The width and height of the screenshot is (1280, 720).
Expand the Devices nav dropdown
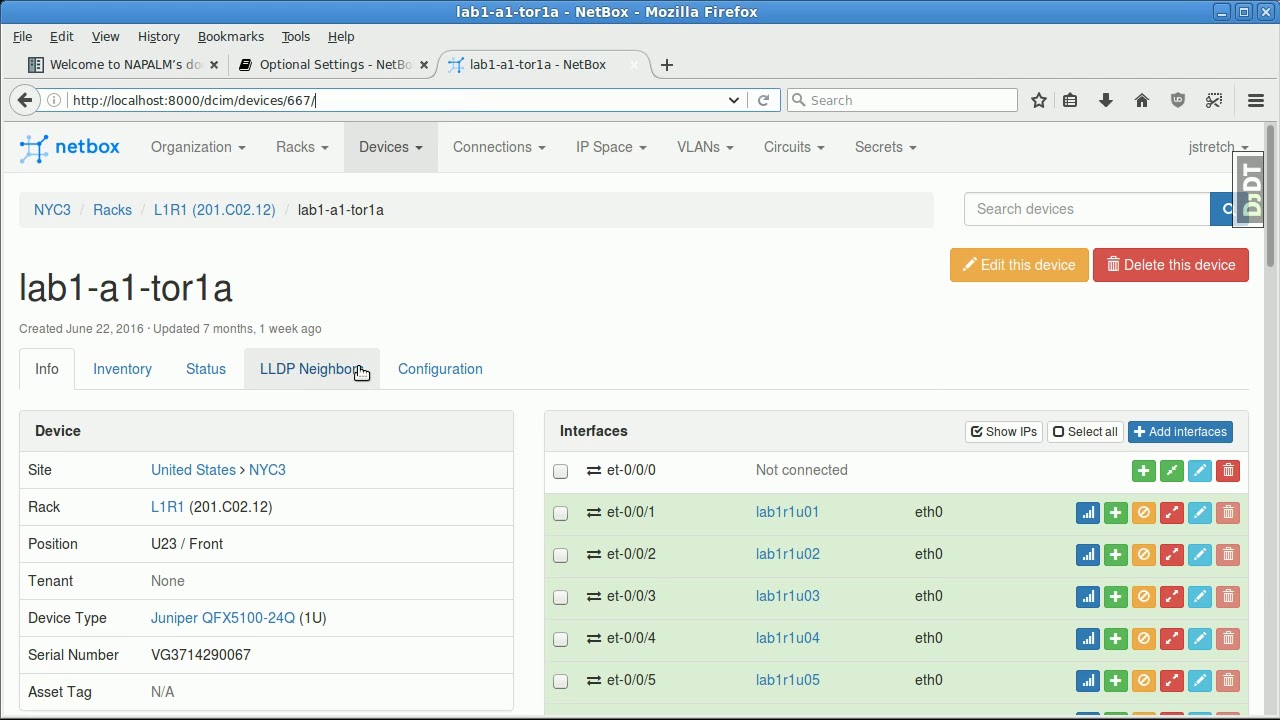pos(391,147)
